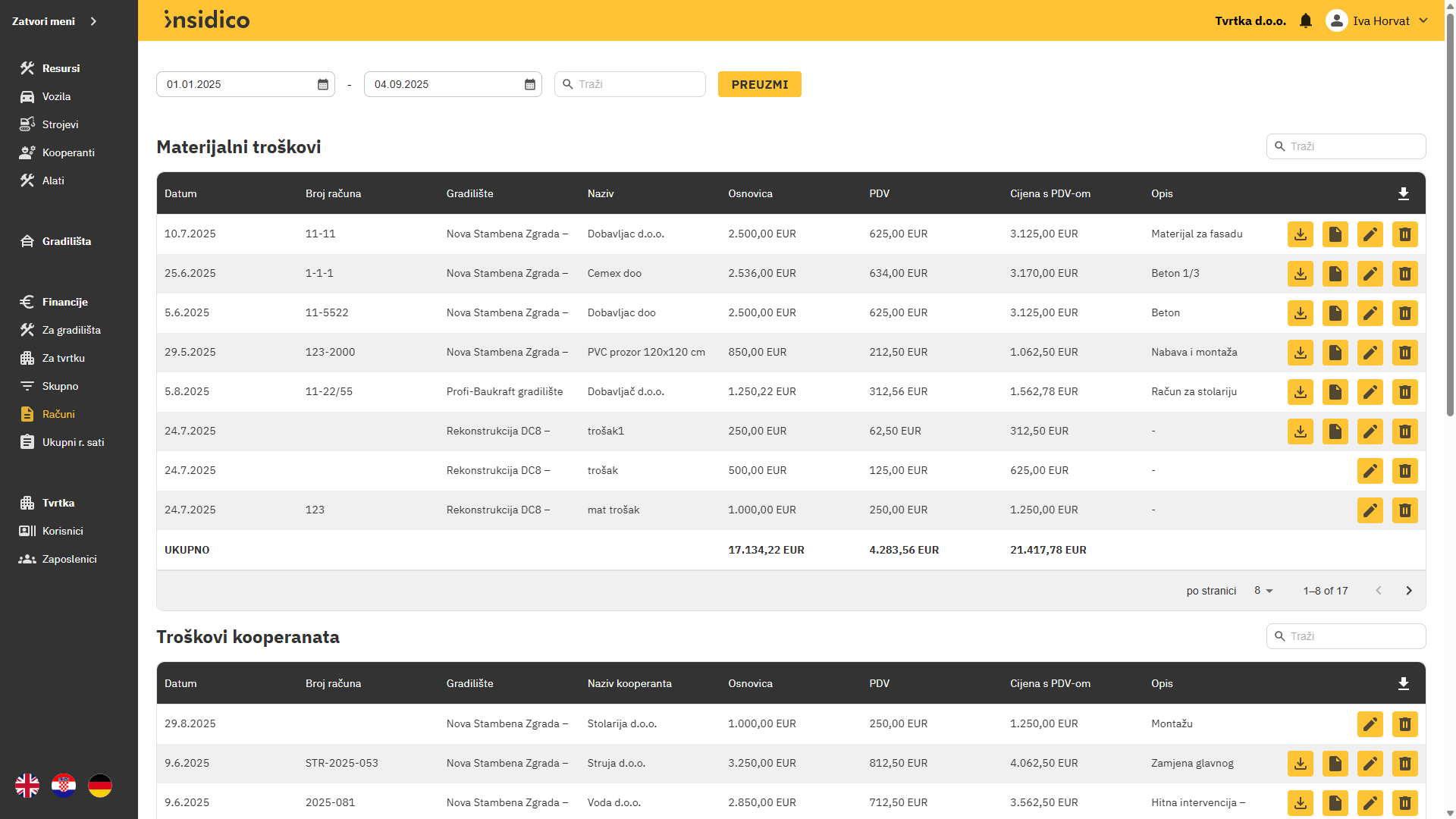Download invoice for Cemex doo row
The height and width of the screenshot is (819, 1456).
(x=1300, y=274)
